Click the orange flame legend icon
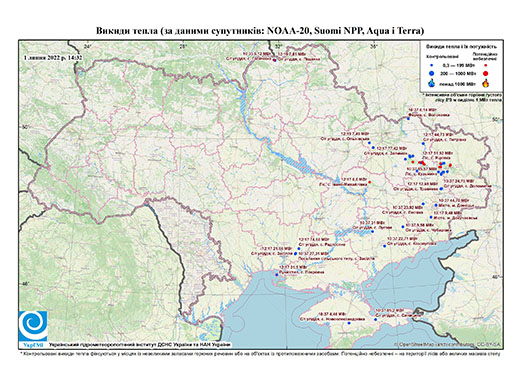 point(486,83)
